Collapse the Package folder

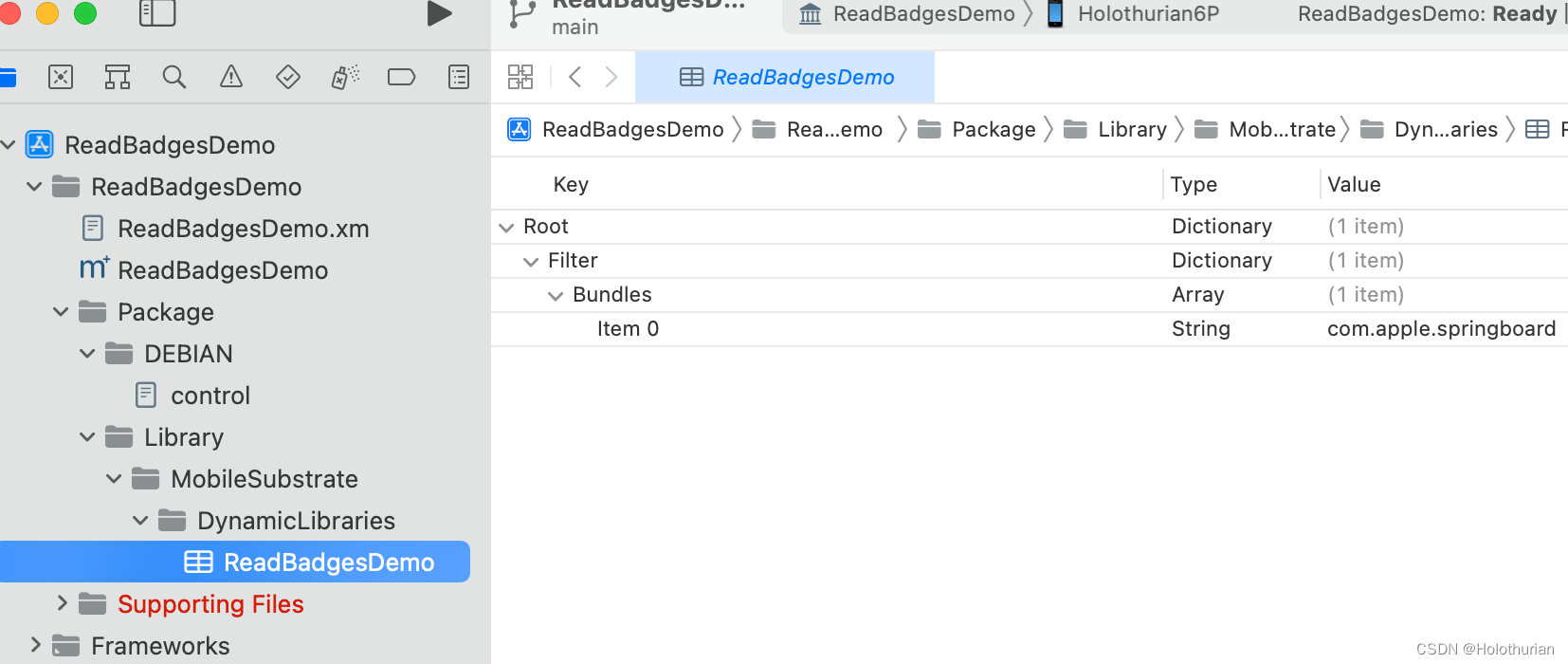(61, 312)
